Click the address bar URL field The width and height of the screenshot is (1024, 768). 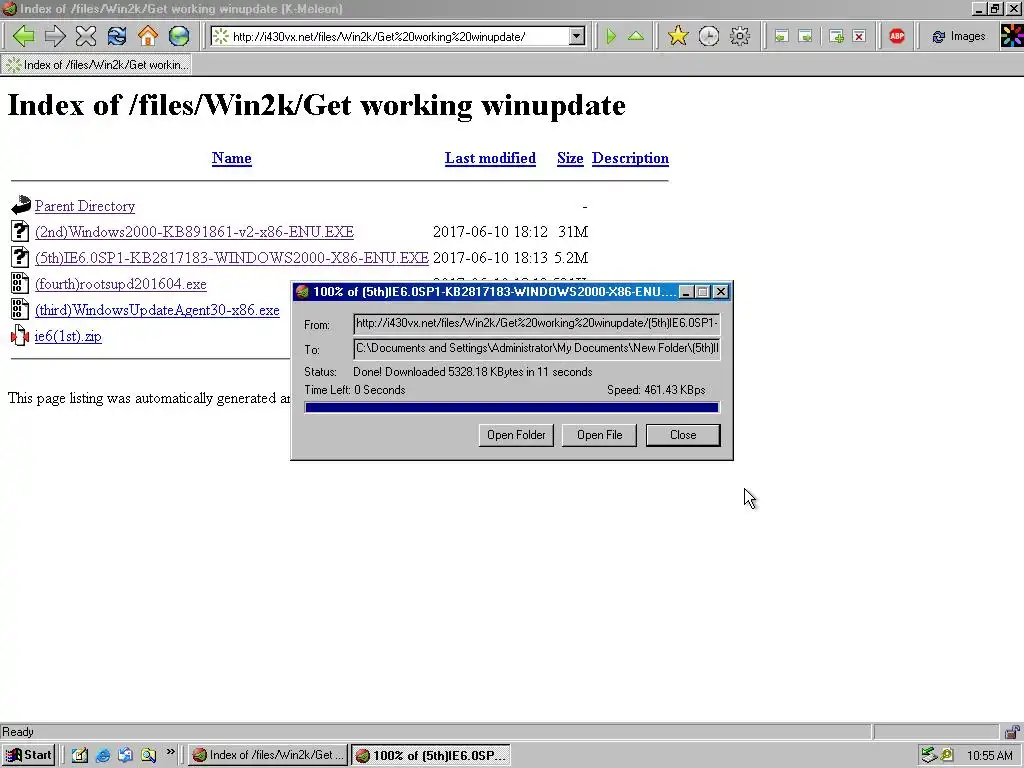click(398, 37)
